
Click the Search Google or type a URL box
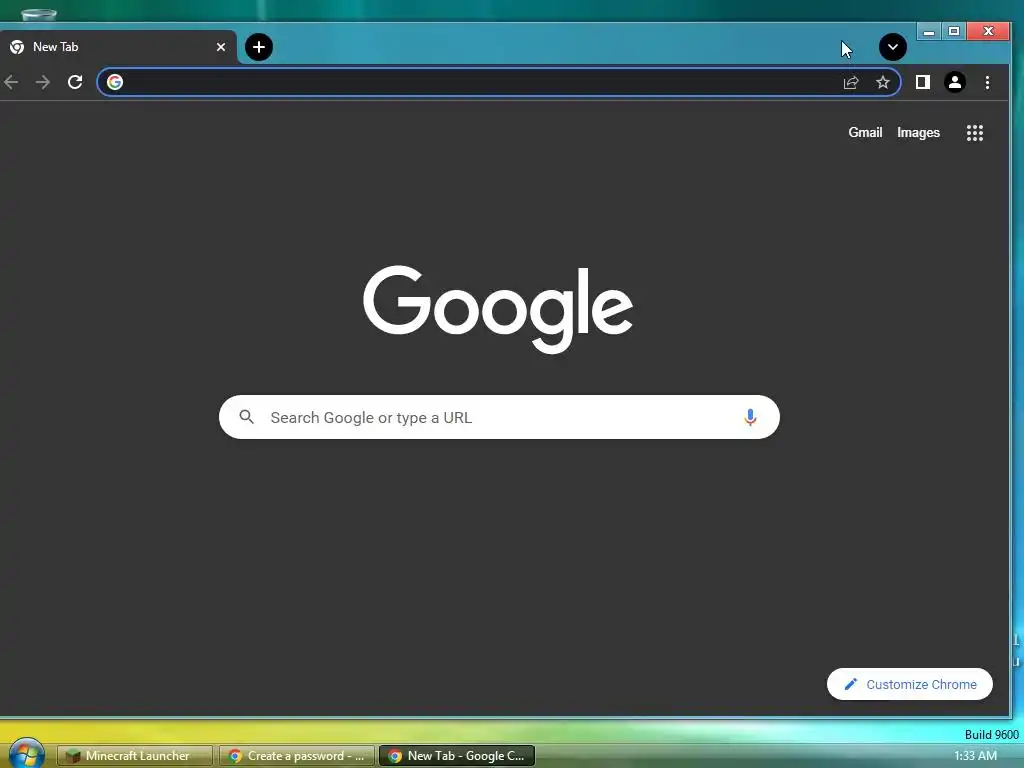499,417
